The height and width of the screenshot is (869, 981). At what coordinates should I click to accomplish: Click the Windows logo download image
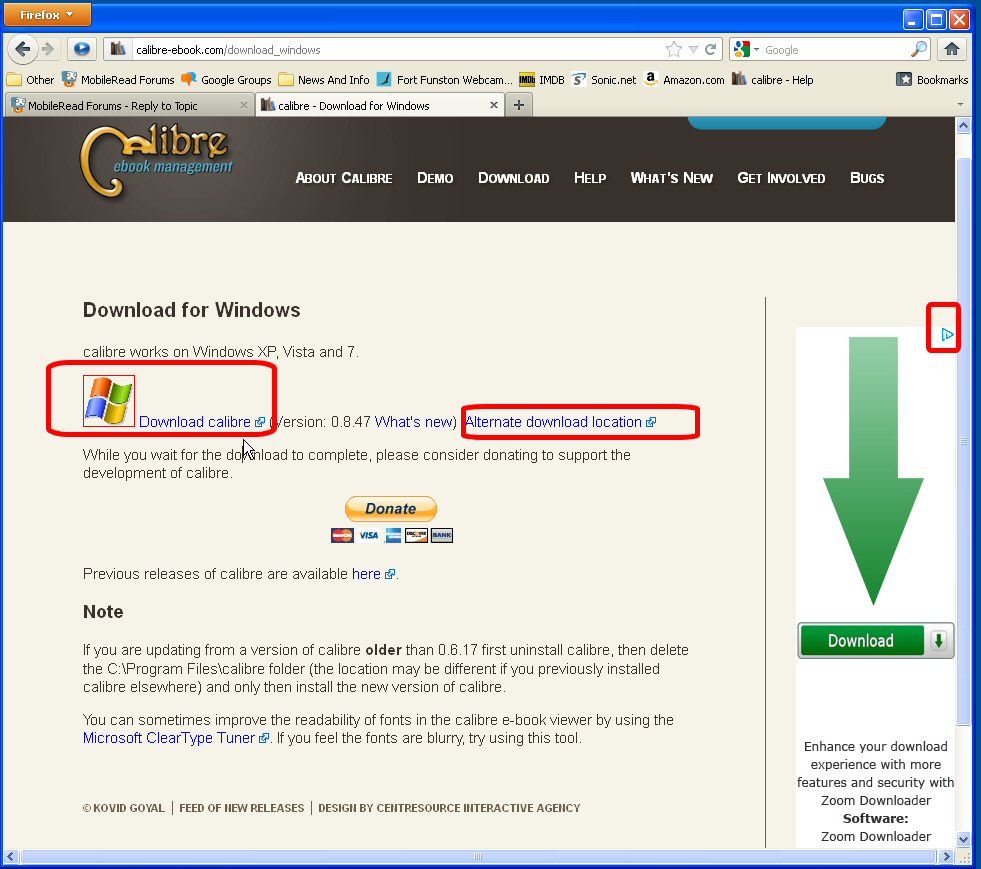(109, 401)
